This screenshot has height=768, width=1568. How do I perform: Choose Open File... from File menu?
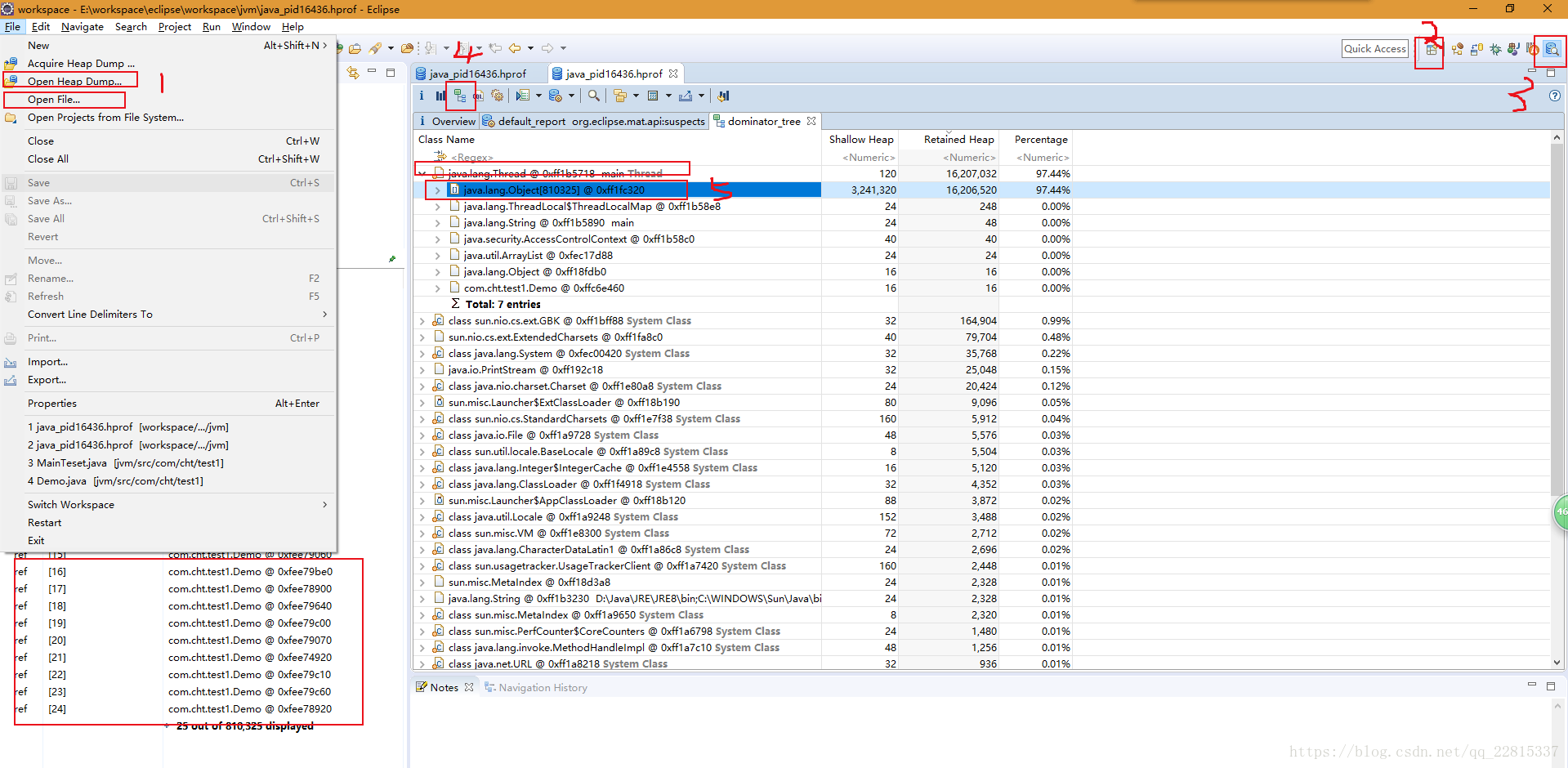pos(54,100)
